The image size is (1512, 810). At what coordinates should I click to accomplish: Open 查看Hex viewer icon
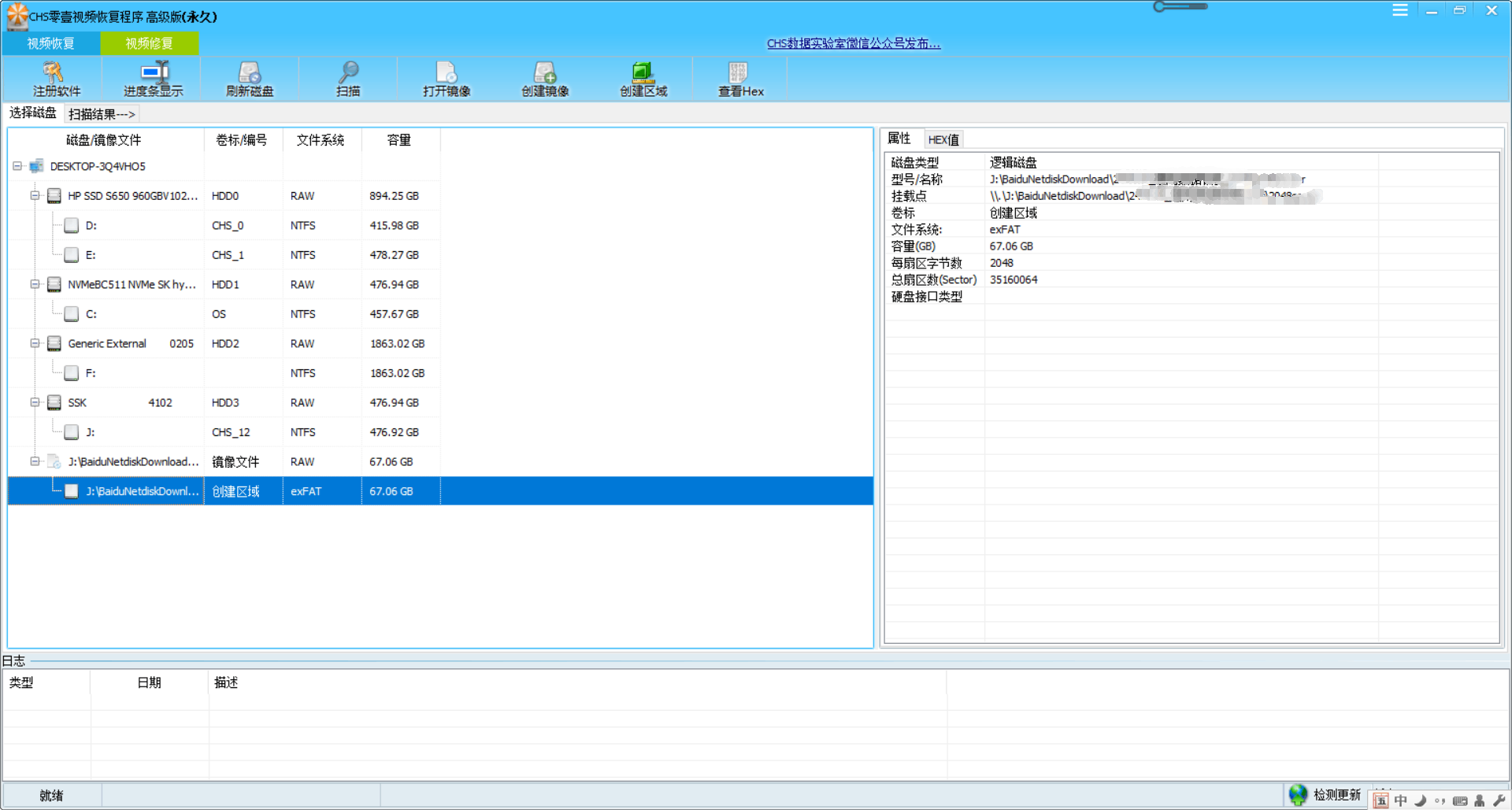pyautogui.click(x=738, y=72)
